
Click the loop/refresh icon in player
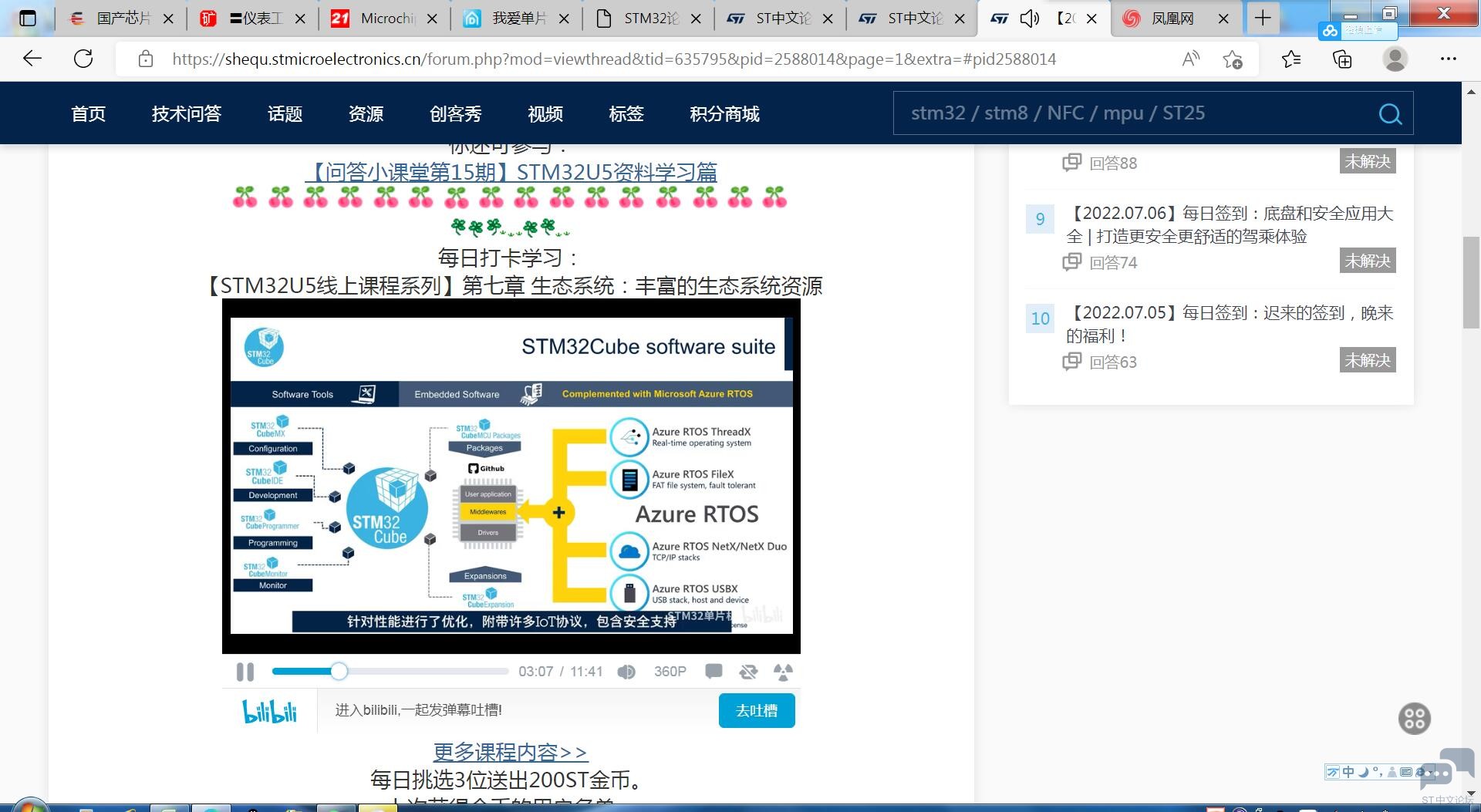tap(748, 672)
